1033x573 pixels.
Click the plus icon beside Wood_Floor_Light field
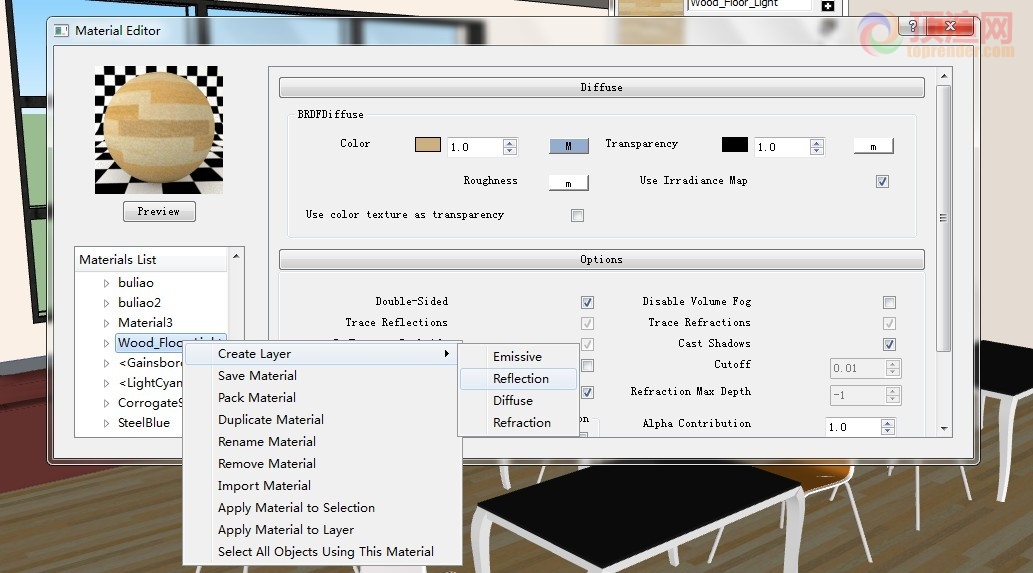pos(828,6)
